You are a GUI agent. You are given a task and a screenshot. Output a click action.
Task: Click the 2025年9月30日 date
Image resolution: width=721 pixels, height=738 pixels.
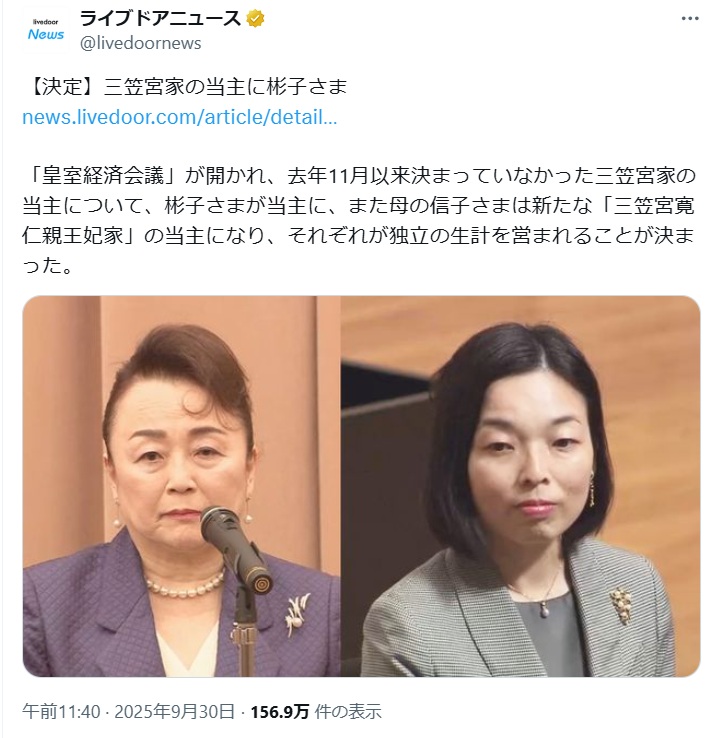[x=174, y=712]
